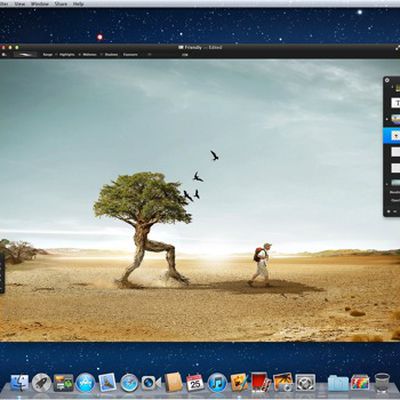Launch the App Store from Dock

click(85, 382)
